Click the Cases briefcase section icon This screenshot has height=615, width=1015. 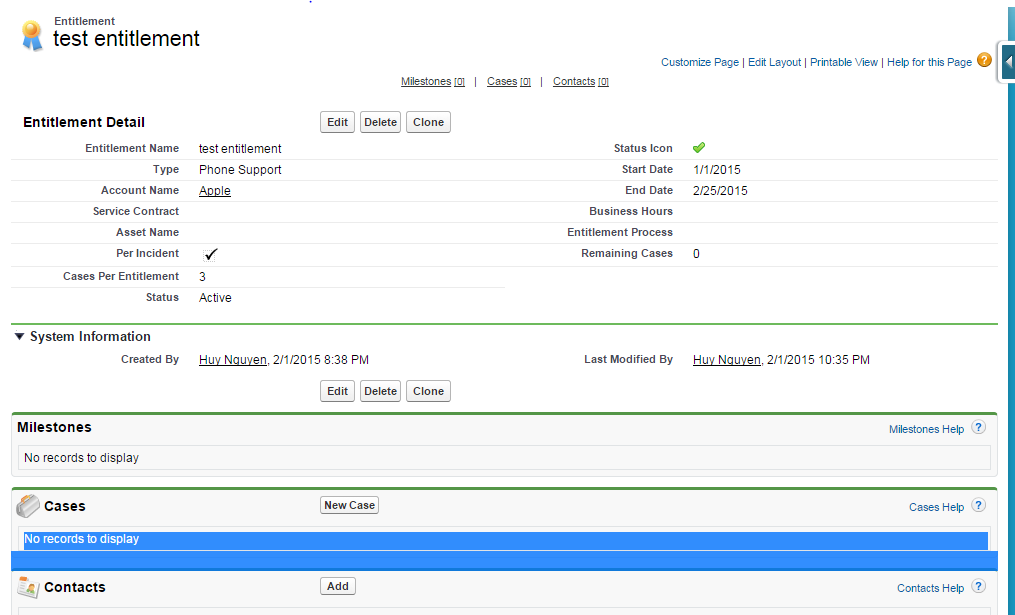(28, 506)
